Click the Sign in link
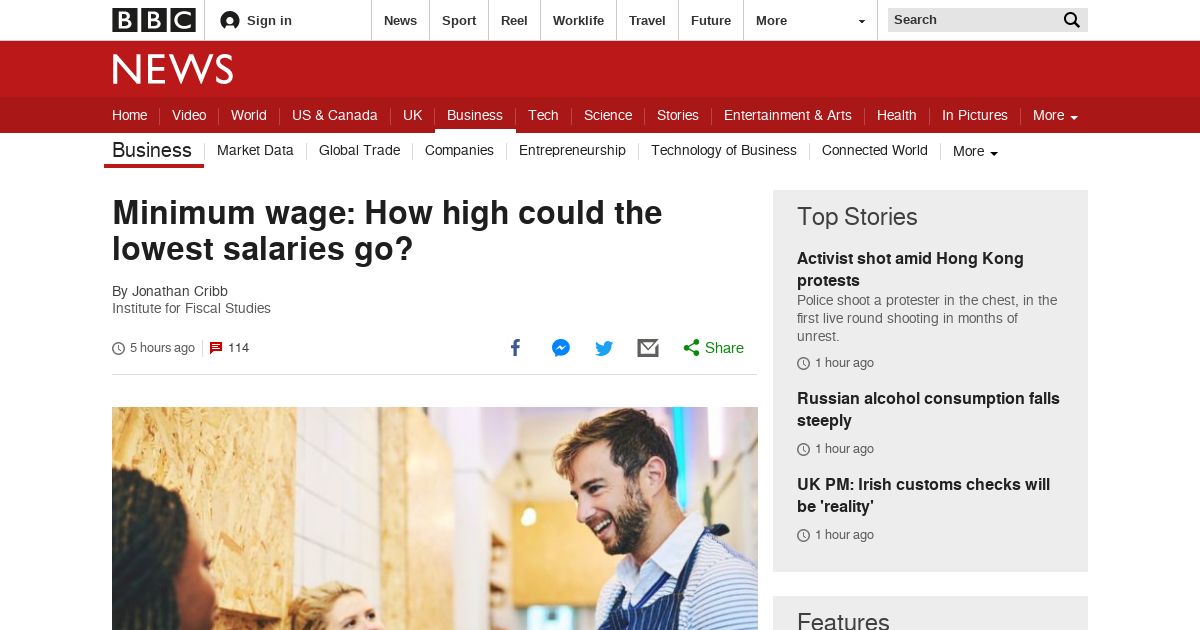The image size is (1200, 630). (x=269, y=20)
